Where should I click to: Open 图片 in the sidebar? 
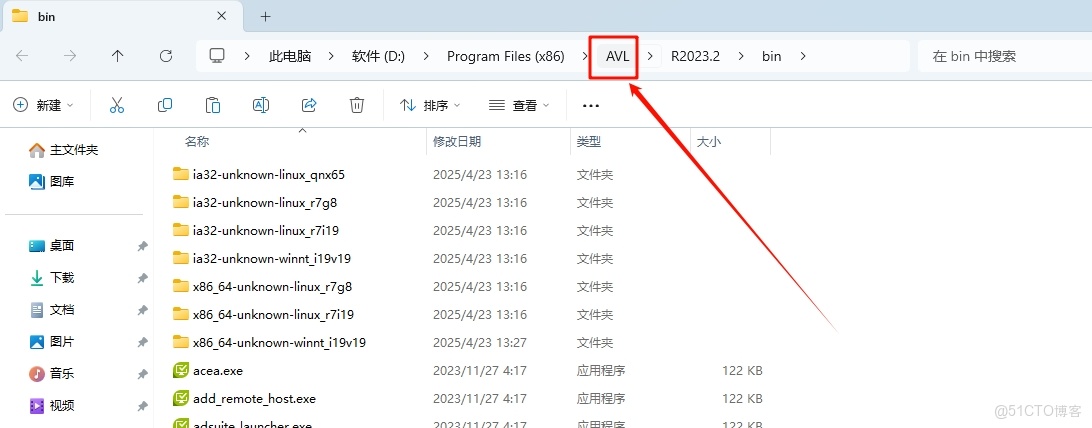52,342
